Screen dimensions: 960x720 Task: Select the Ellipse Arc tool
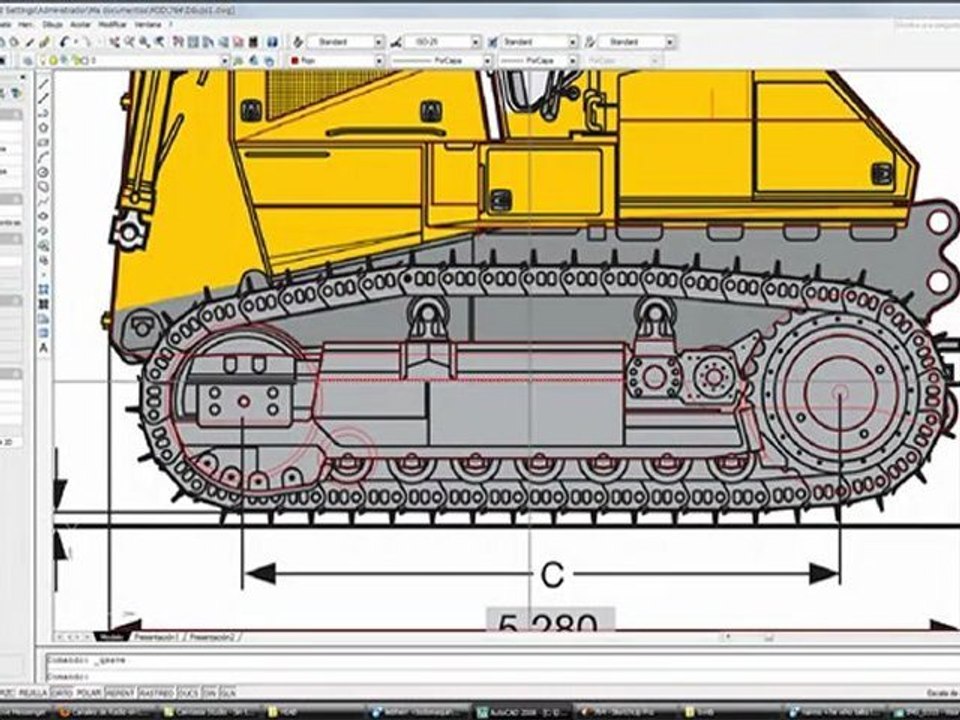(43, 231)
